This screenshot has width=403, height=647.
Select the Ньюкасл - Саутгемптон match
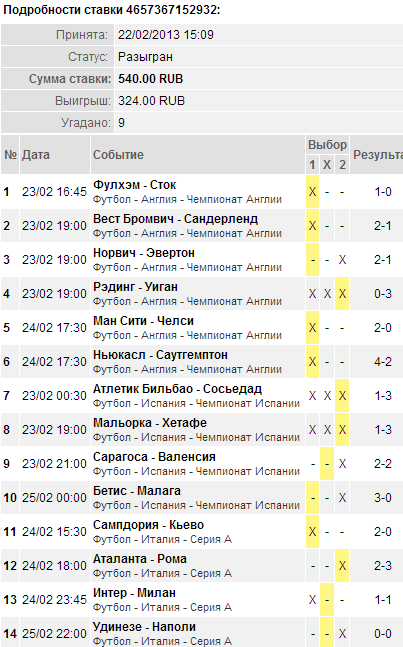[x=160, y=355]
